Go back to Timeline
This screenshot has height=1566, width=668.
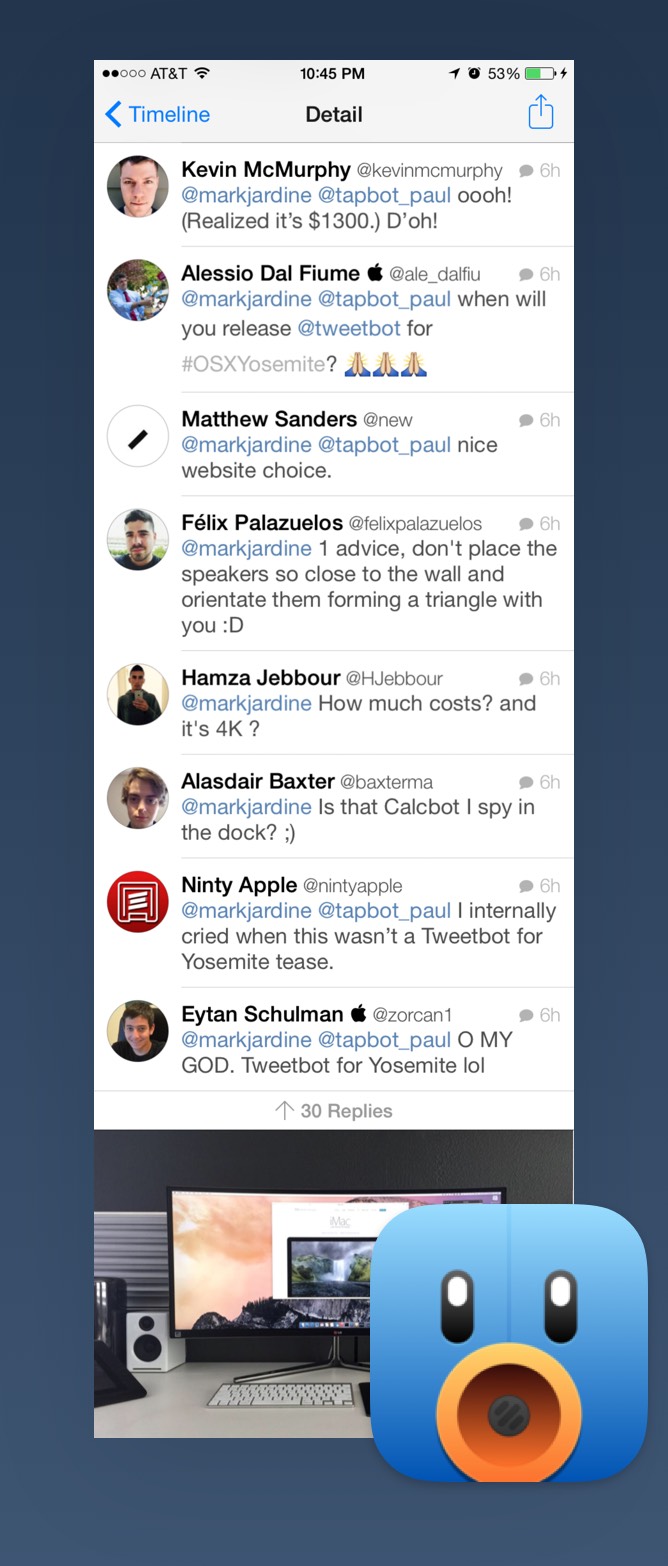point(158,114)
